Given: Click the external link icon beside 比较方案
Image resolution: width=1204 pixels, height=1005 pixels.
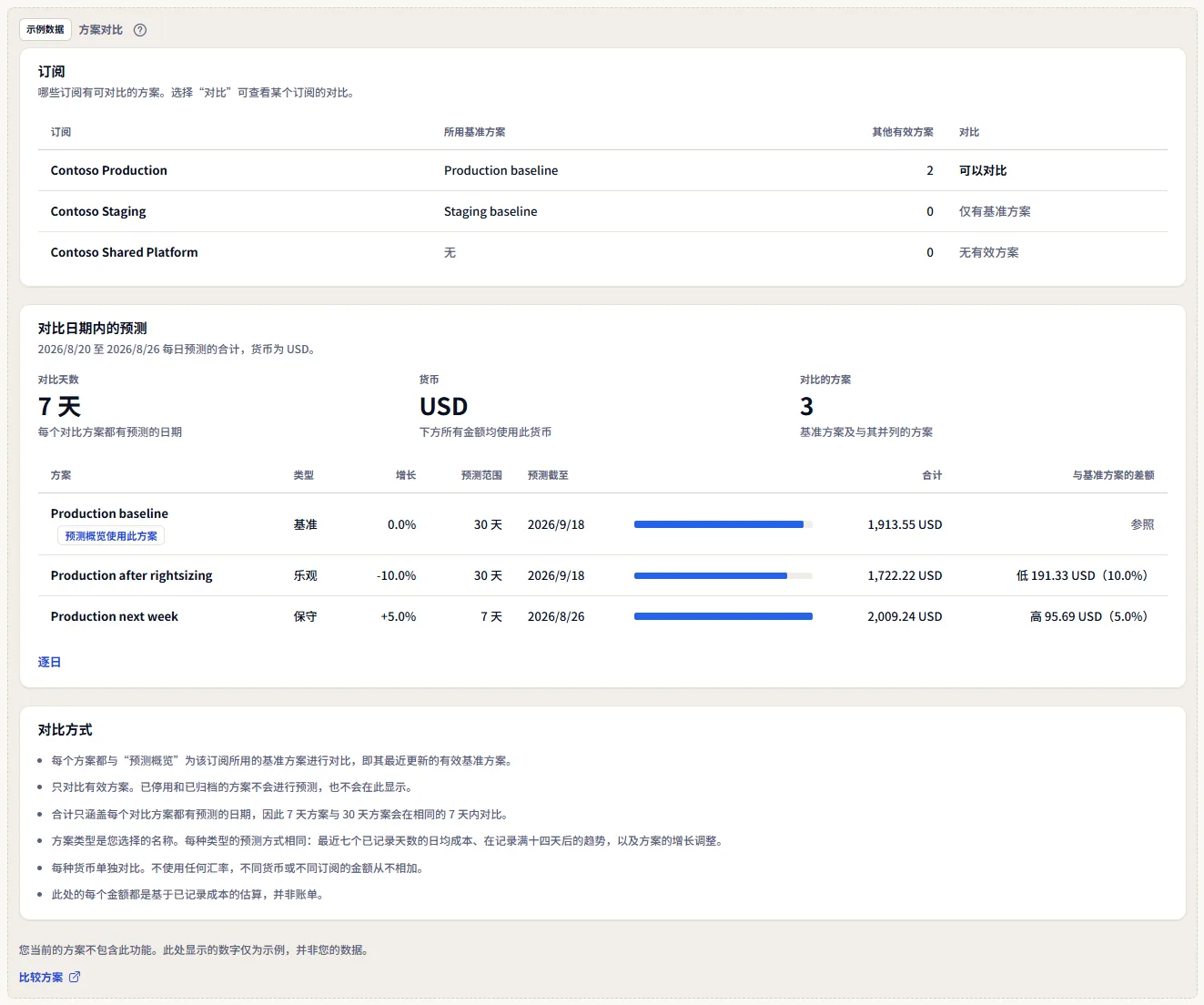Looking at the screenshot, I should coord(75,977).
